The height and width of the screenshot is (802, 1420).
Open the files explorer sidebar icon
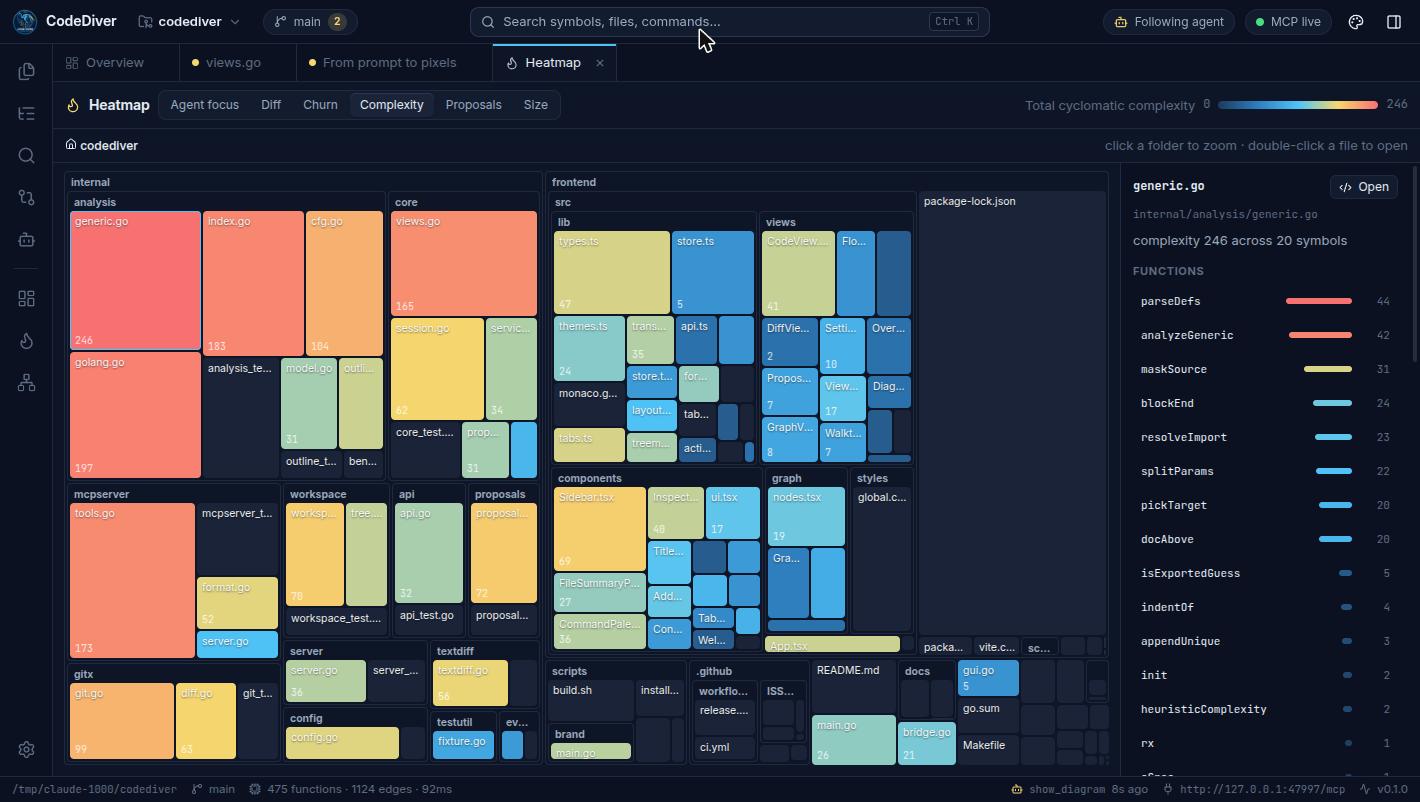[x=27, y=71]
